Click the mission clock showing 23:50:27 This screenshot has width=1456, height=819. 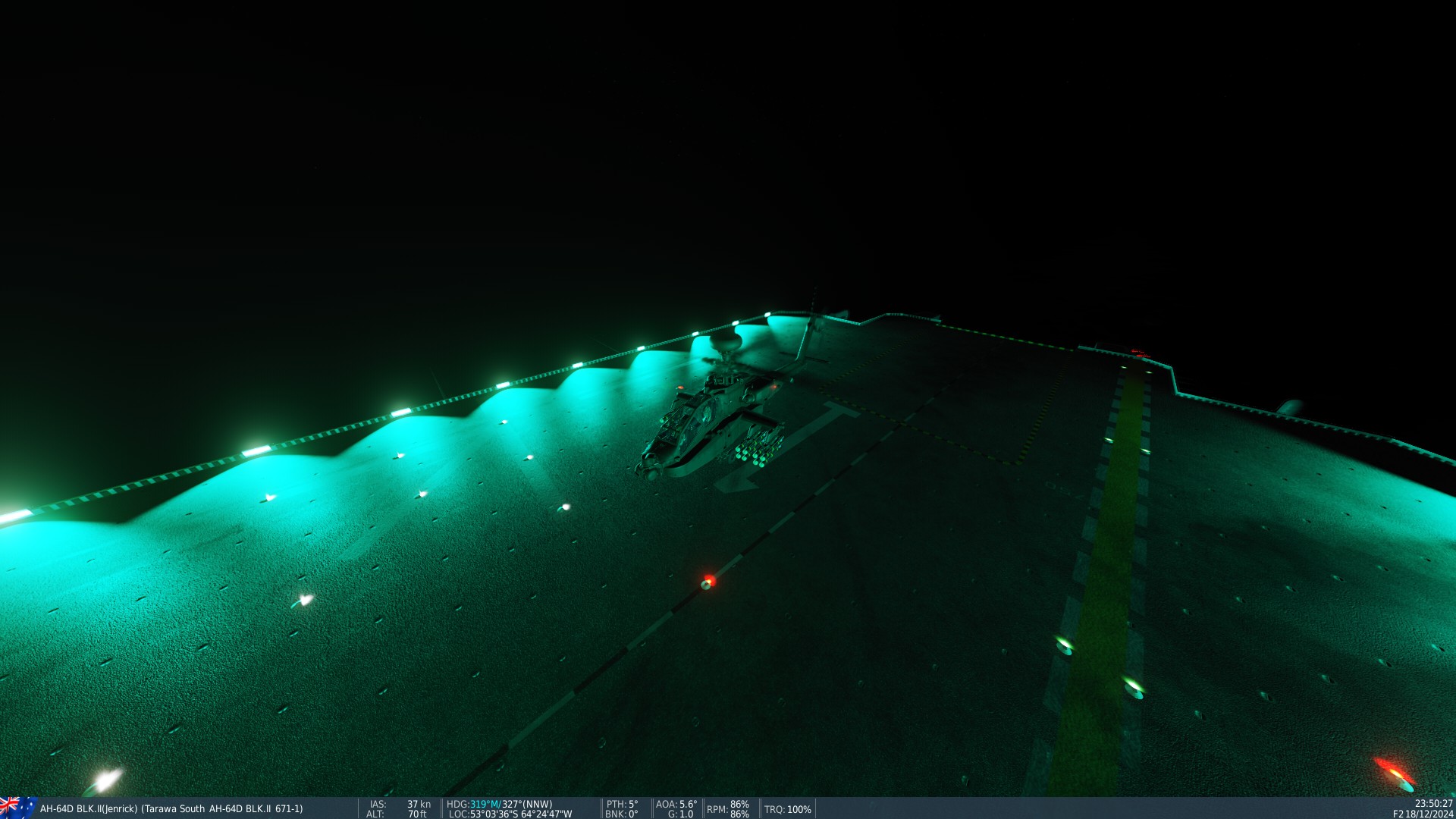click(1433, 804)
